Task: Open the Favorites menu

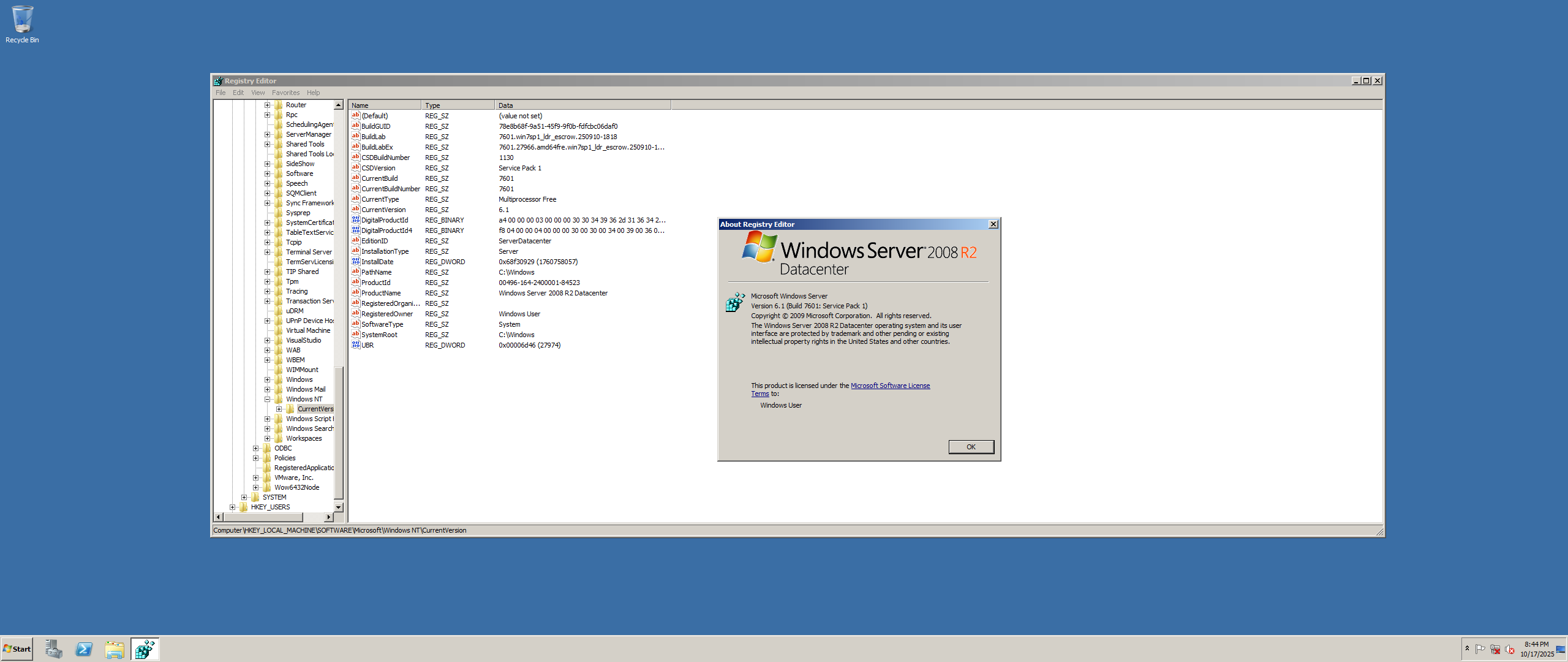Action: (285, 93)
